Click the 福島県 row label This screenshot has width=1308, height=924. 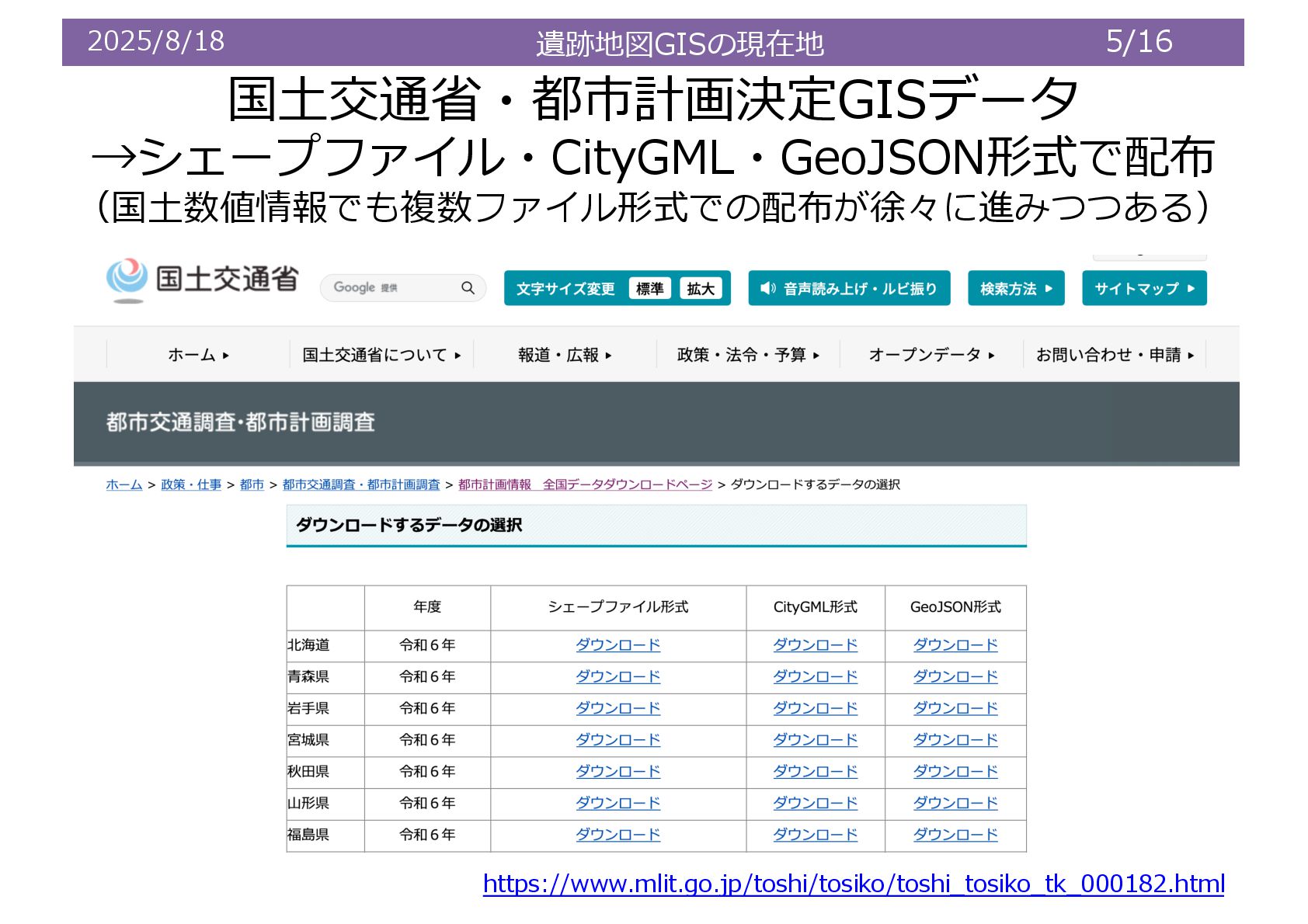click(308, 835)
